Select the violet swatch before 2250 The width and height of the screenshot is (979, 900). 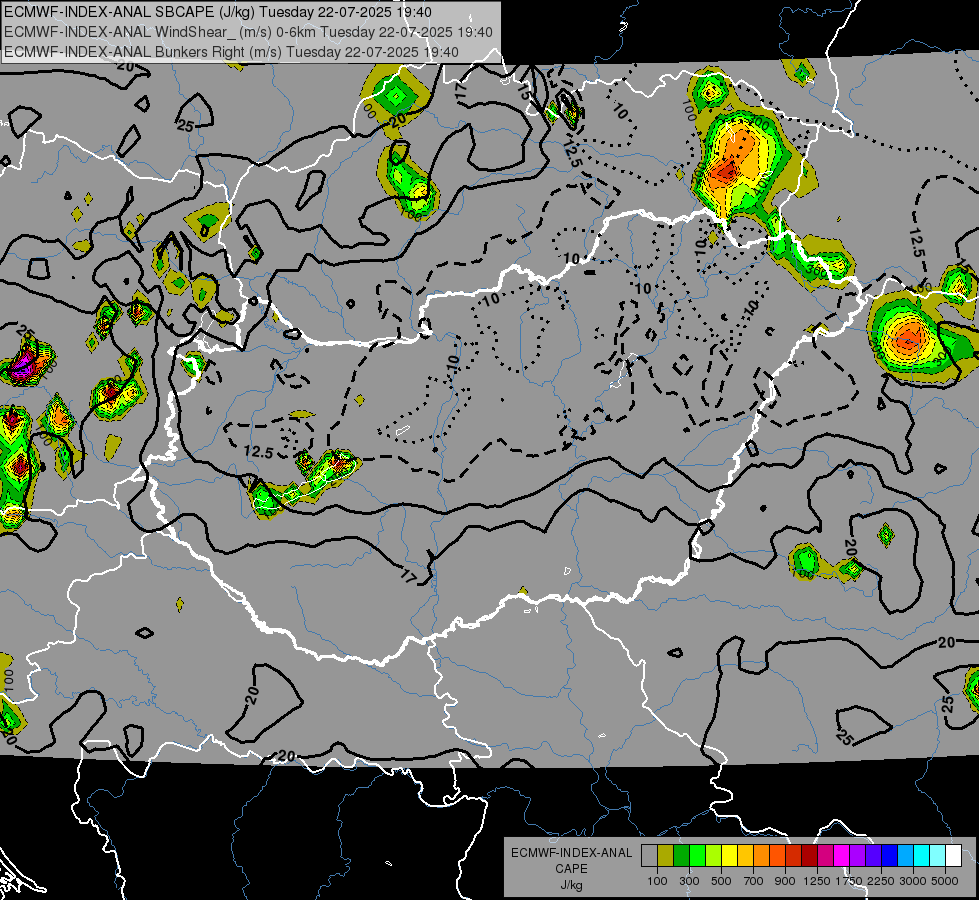tap(873, 856)
